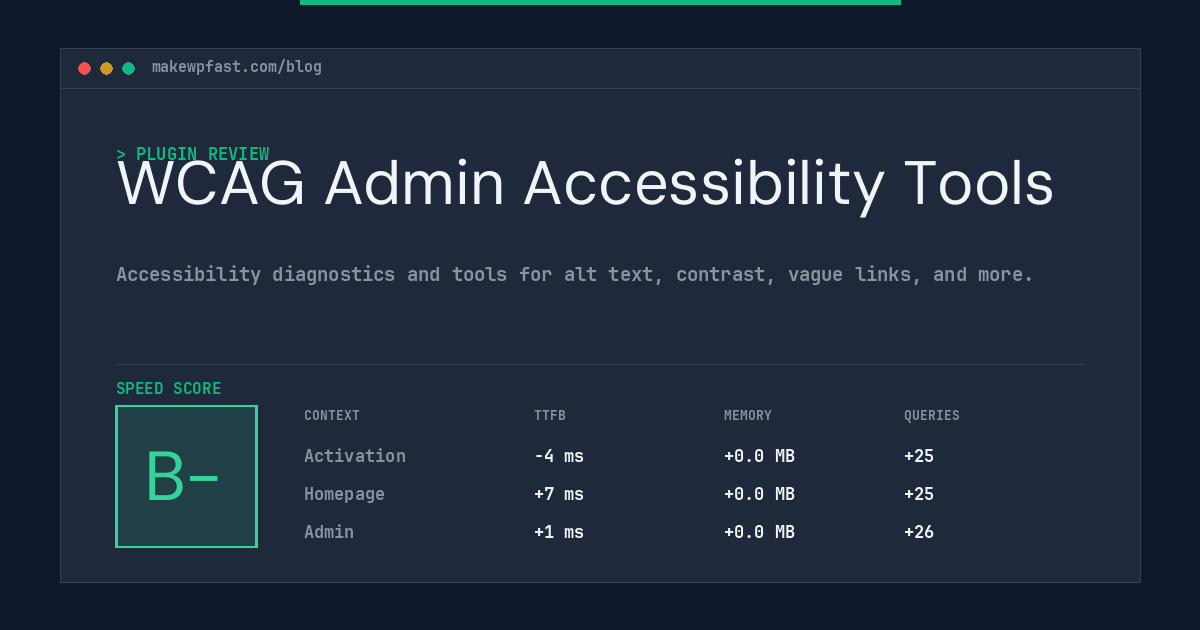Click the QUERIES column header

point(932,416)
